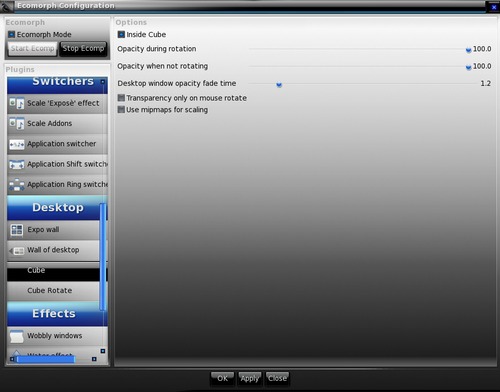Select Application switcher list entry
This screenshot has height=392, width=500.
point(57,144)
